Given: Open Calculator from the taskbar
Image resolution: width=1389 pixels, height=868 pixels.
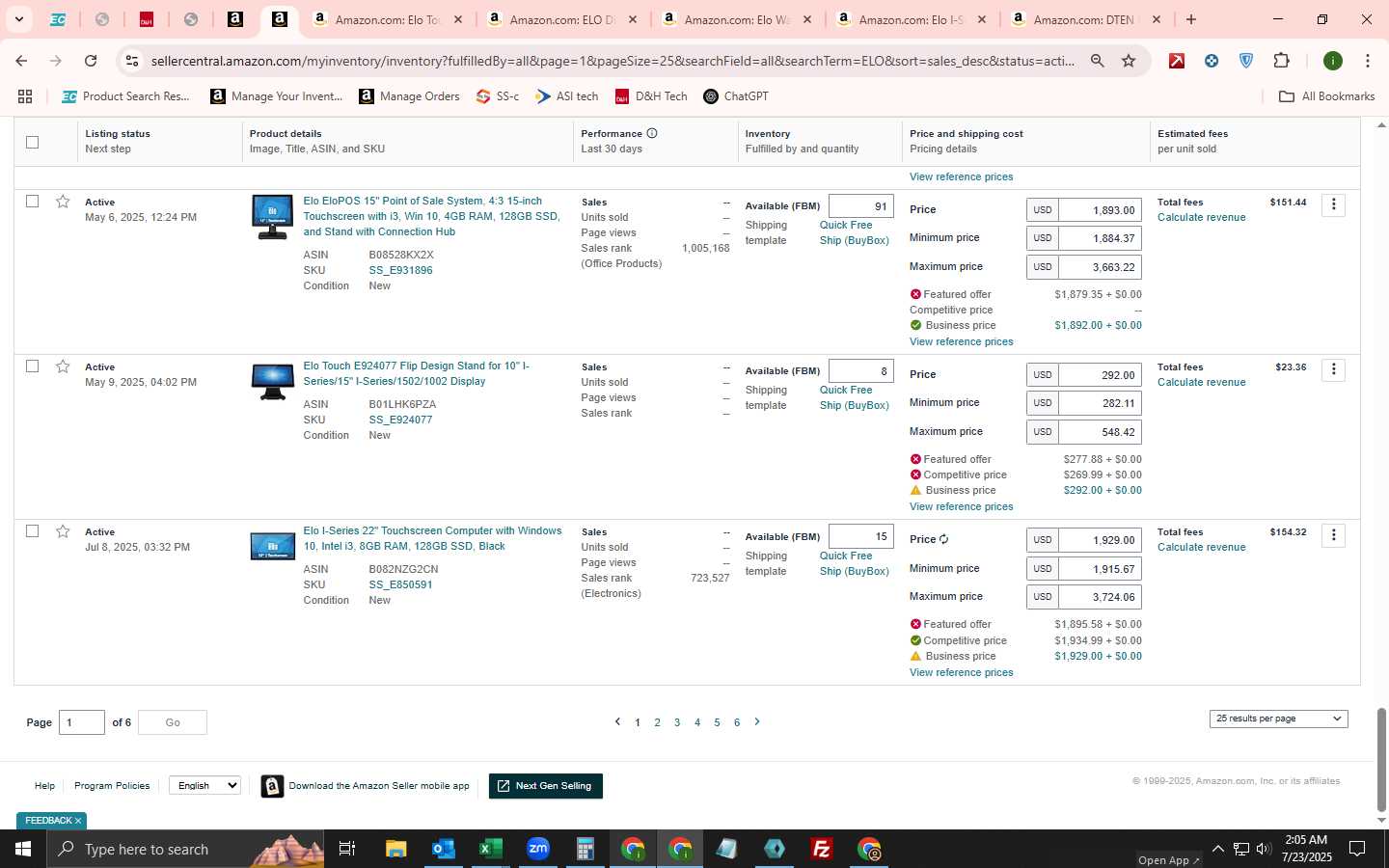Looking at the screenshot, I should click(585, 849).
